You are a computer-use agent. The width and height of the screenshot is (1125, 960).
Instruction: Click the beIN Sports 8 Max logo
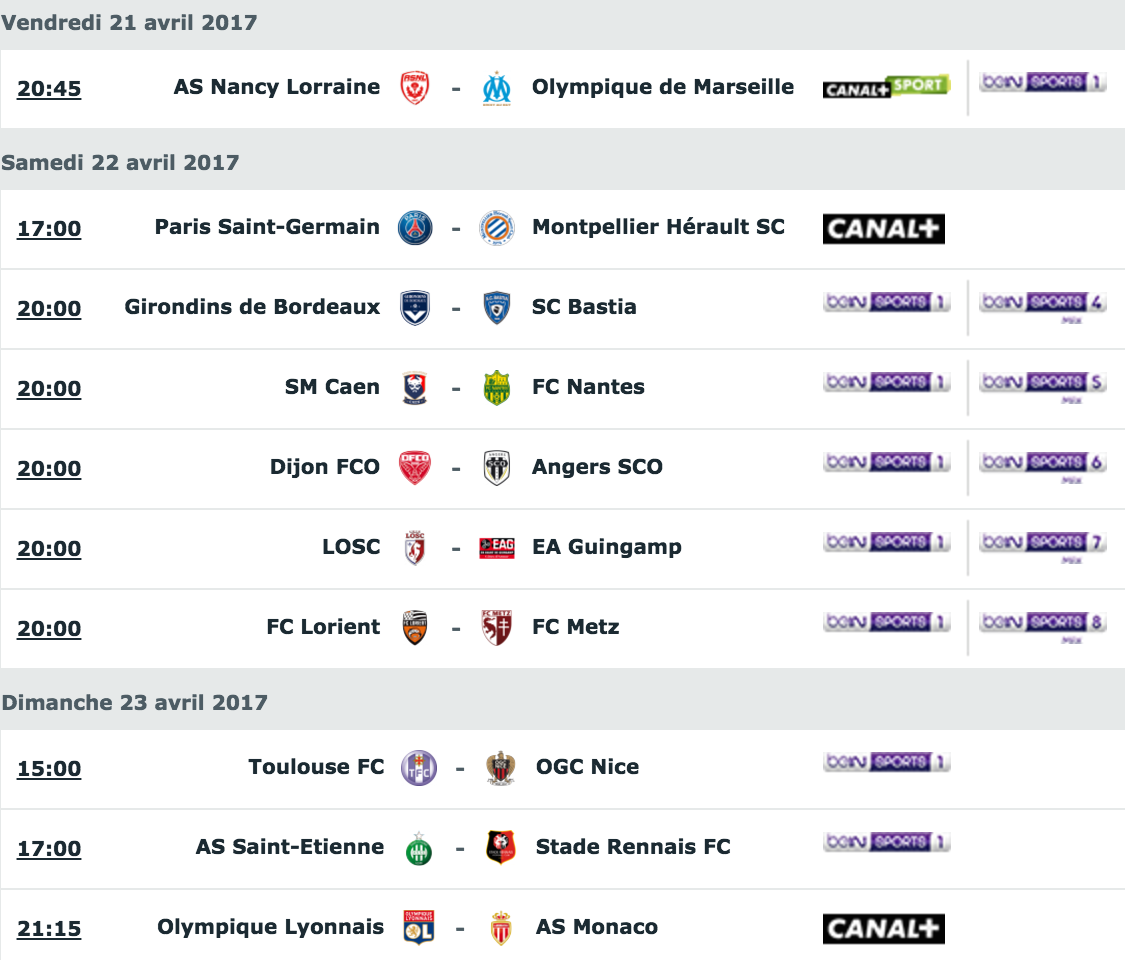(x=1042, y=623)
